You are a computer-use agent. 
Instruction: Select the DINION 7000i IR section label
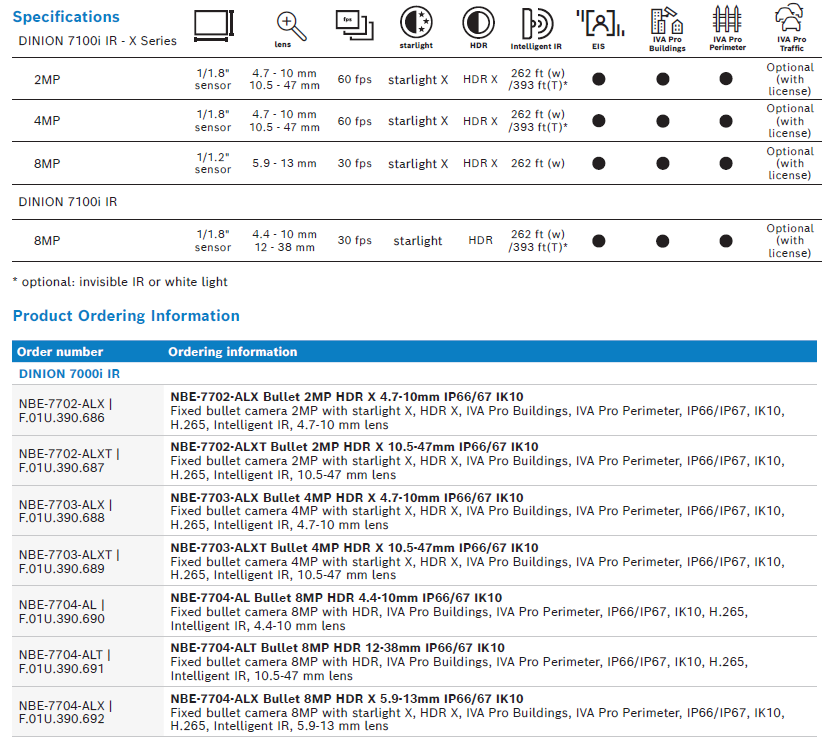(69, 374)
